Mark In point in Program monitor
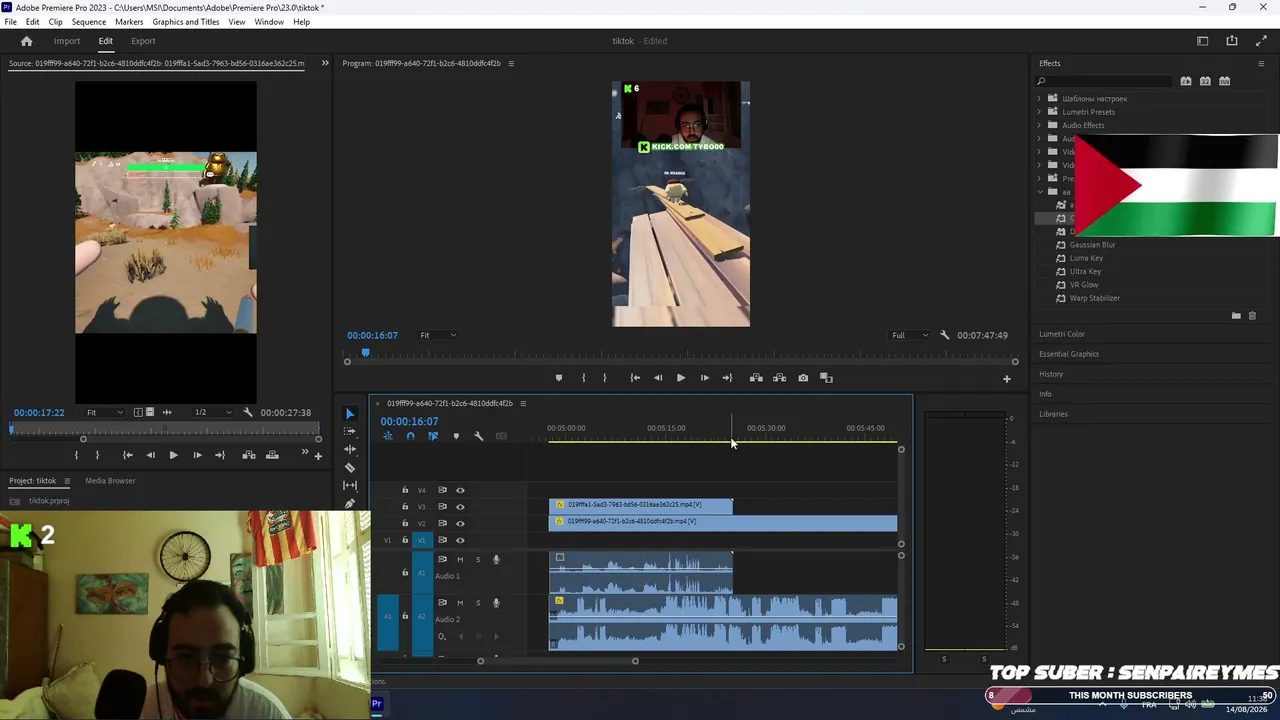Image resolution: width=1280 pixels, height=720 pixels. [583, 378]
